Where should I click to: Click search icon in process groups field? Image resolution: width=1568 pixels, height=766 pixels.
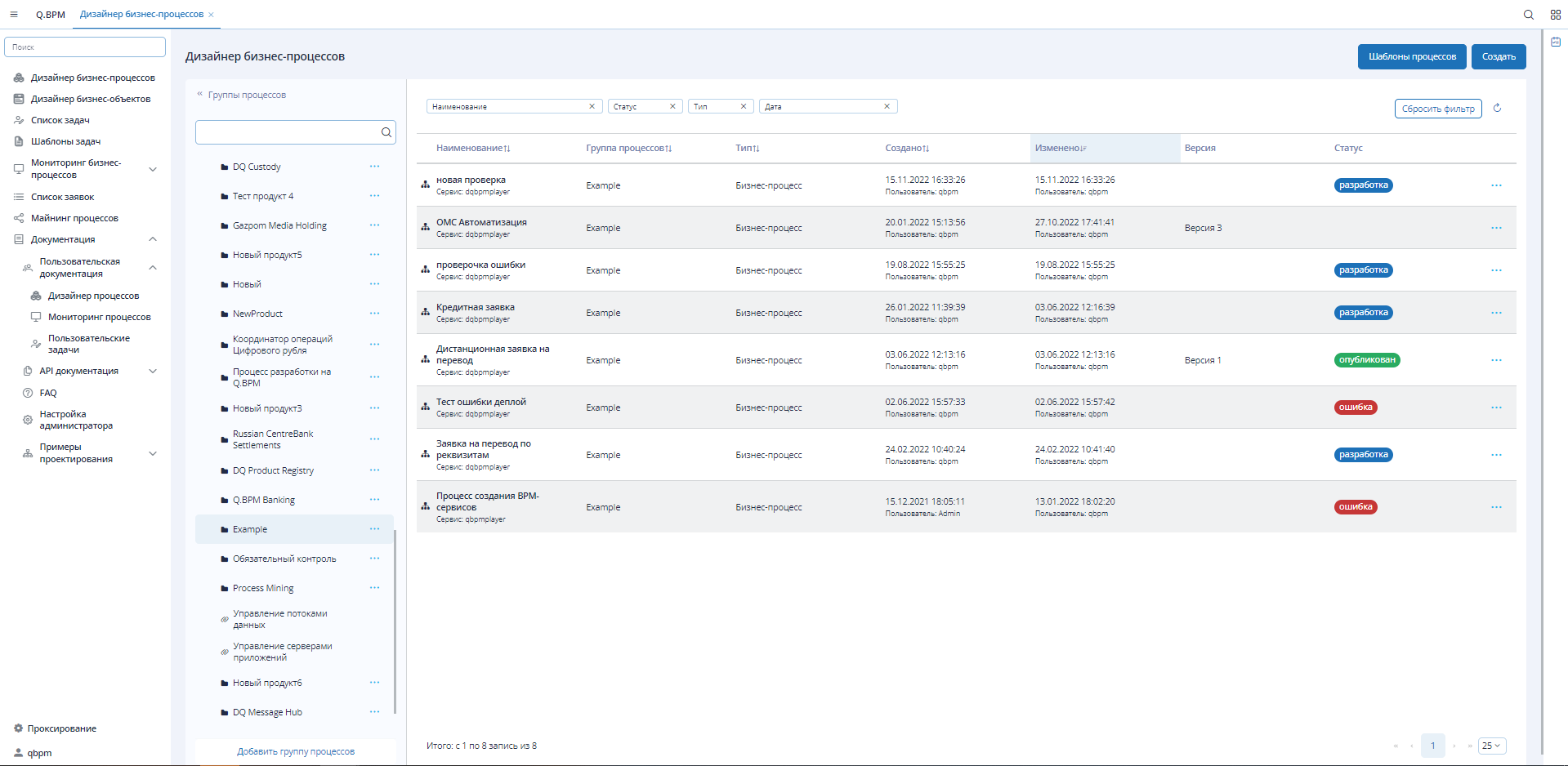386,132
